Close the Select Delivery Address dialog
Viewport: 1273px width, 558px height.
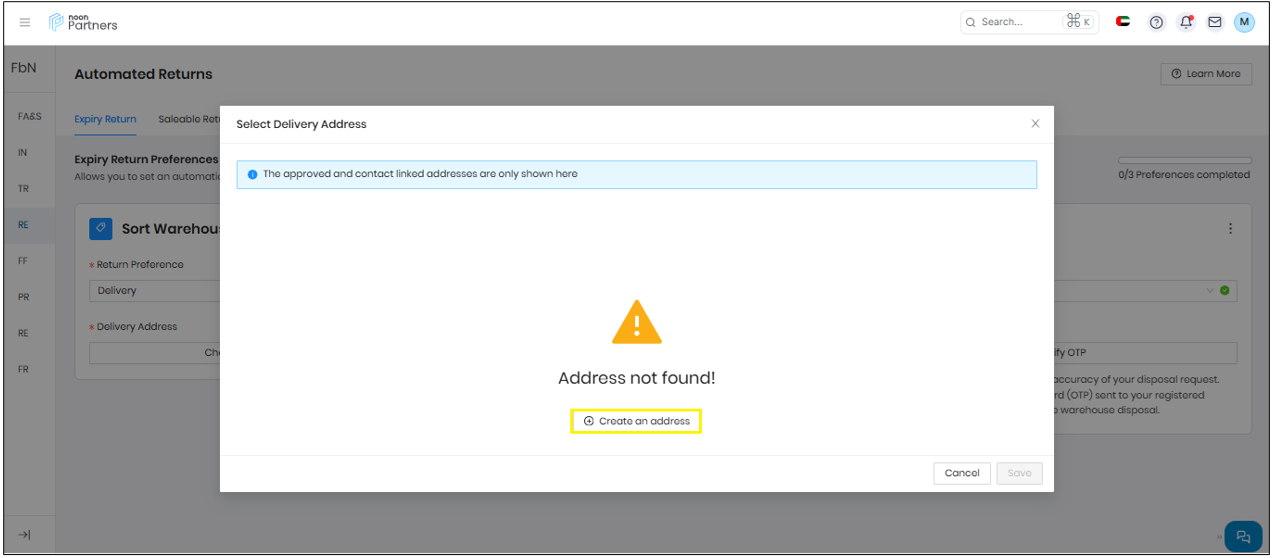(x=1035, y=124)
